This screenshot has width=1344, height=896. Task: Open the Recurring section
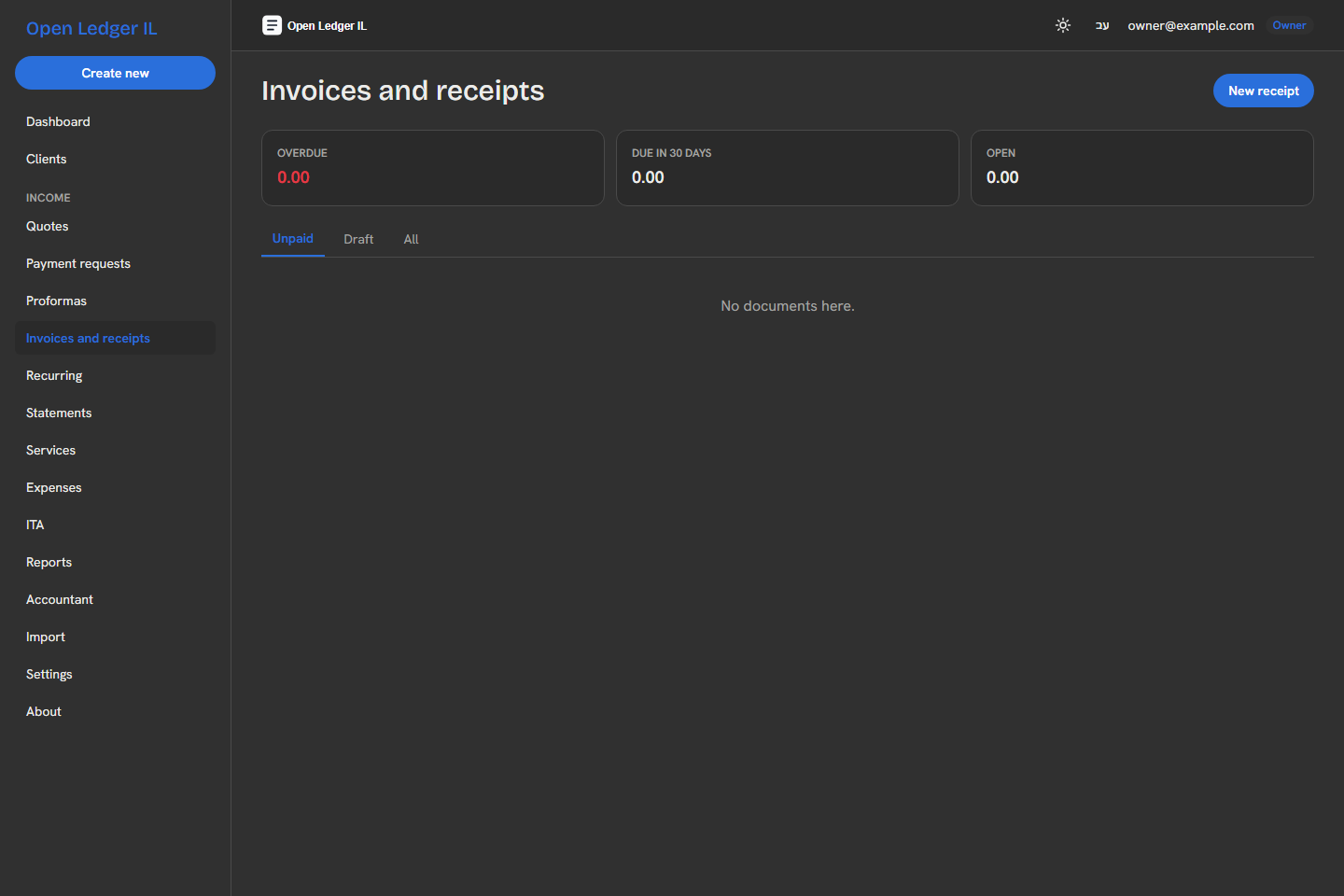click(x=115, y=375)
